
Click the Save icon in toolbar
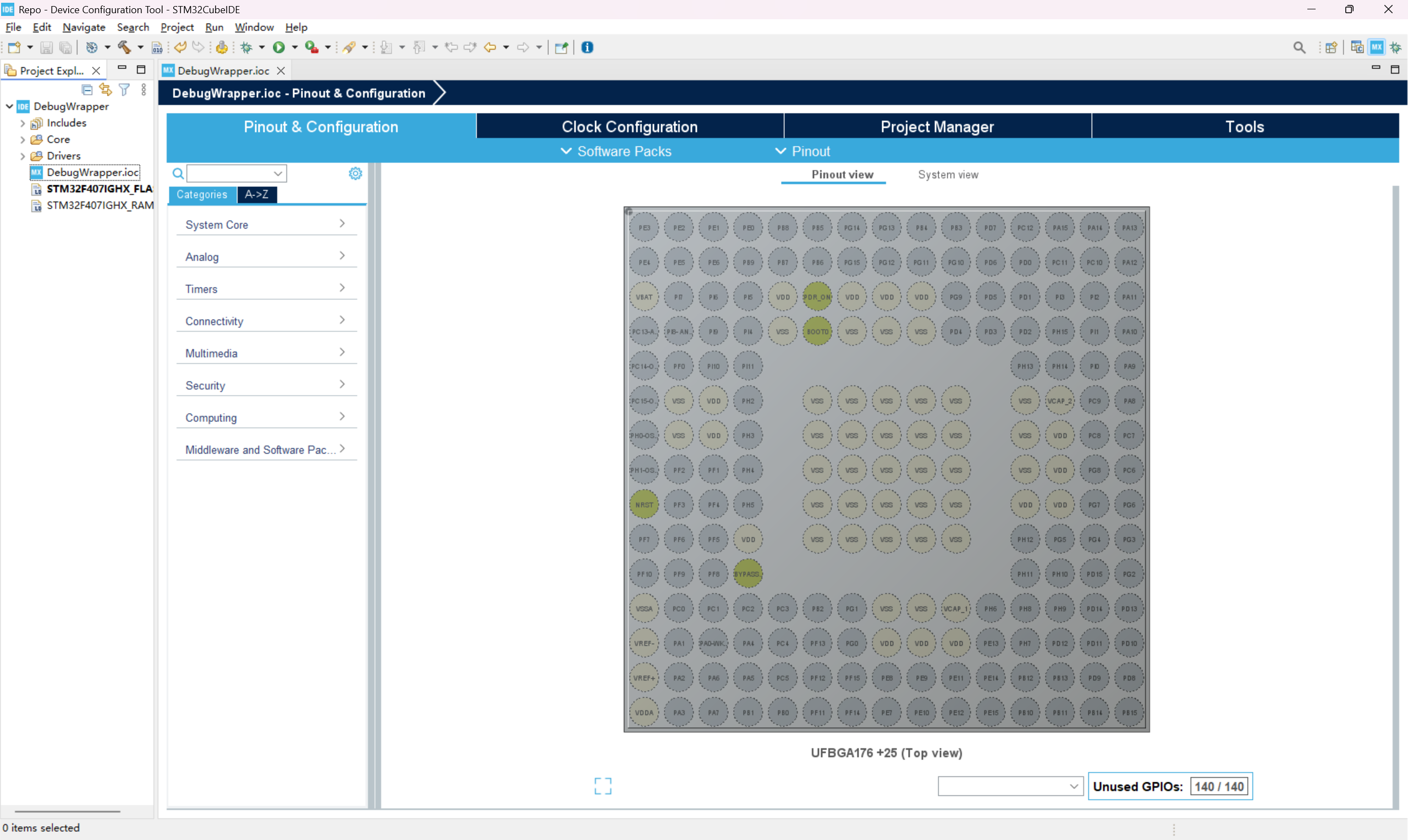point(46,47)
